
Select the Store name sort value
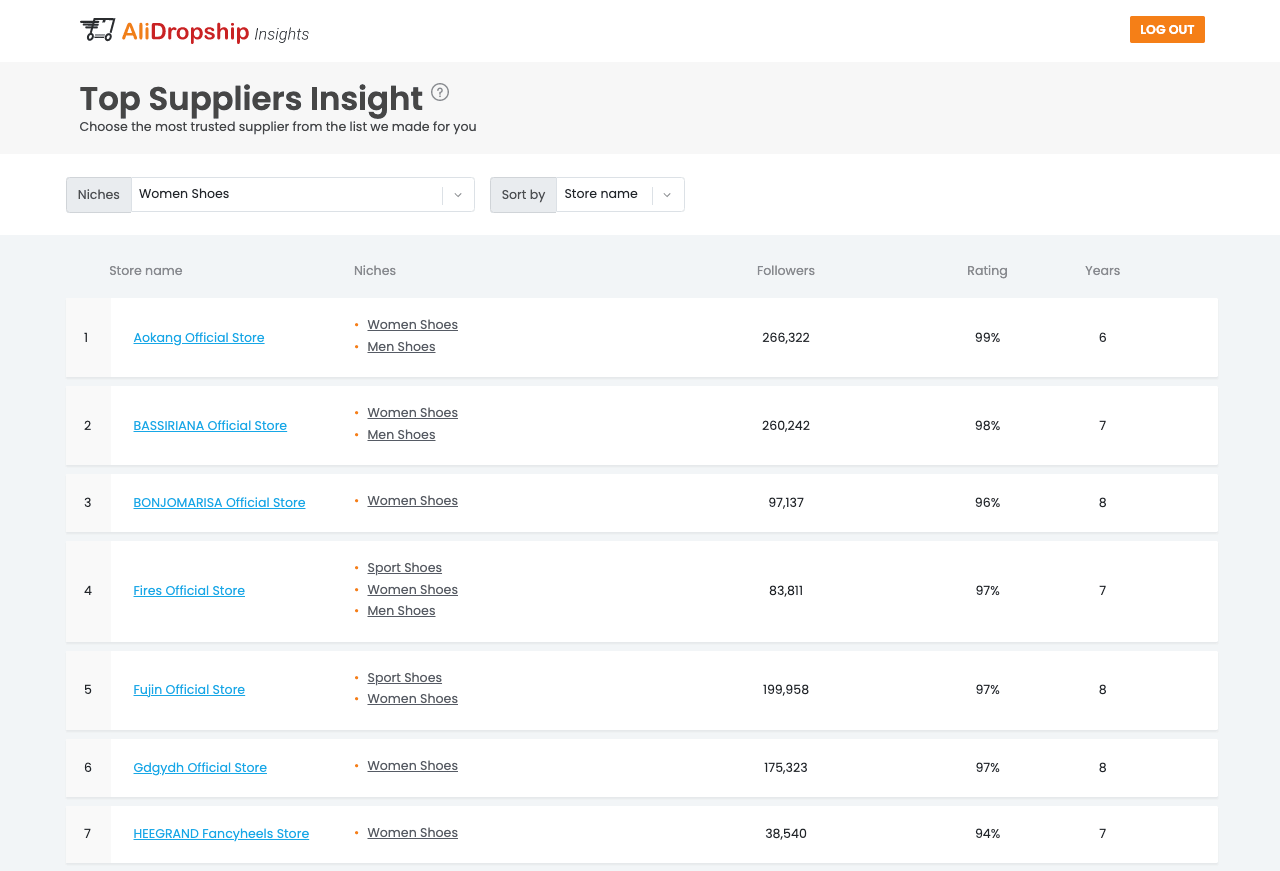point(601,194)
